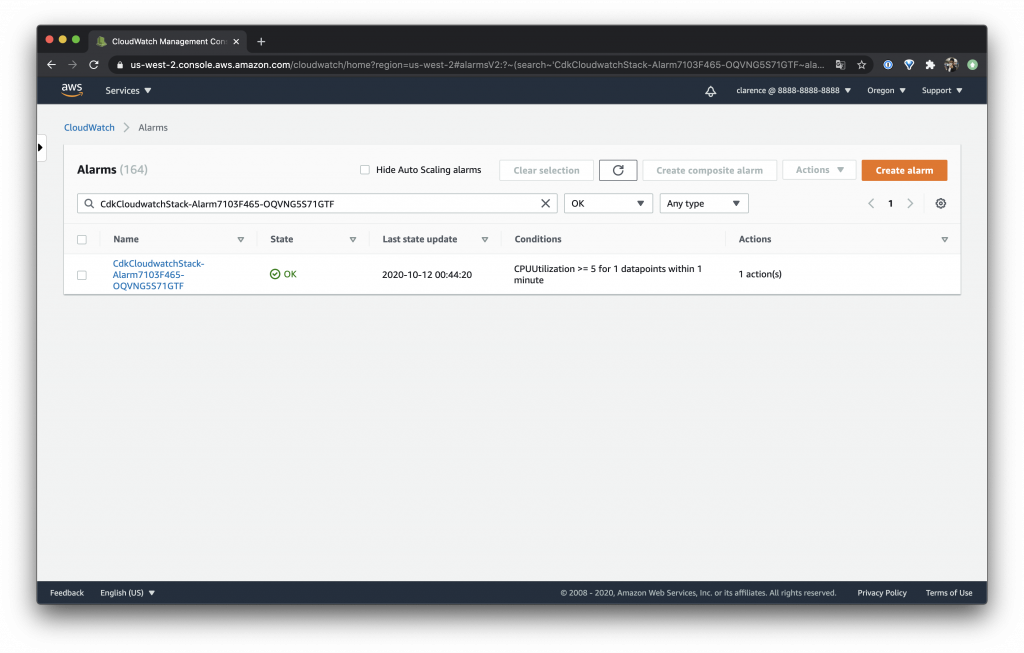The width and height of the screenshot is (1024, 653).
Task: Open English (US) language selector
Action: 127,593
